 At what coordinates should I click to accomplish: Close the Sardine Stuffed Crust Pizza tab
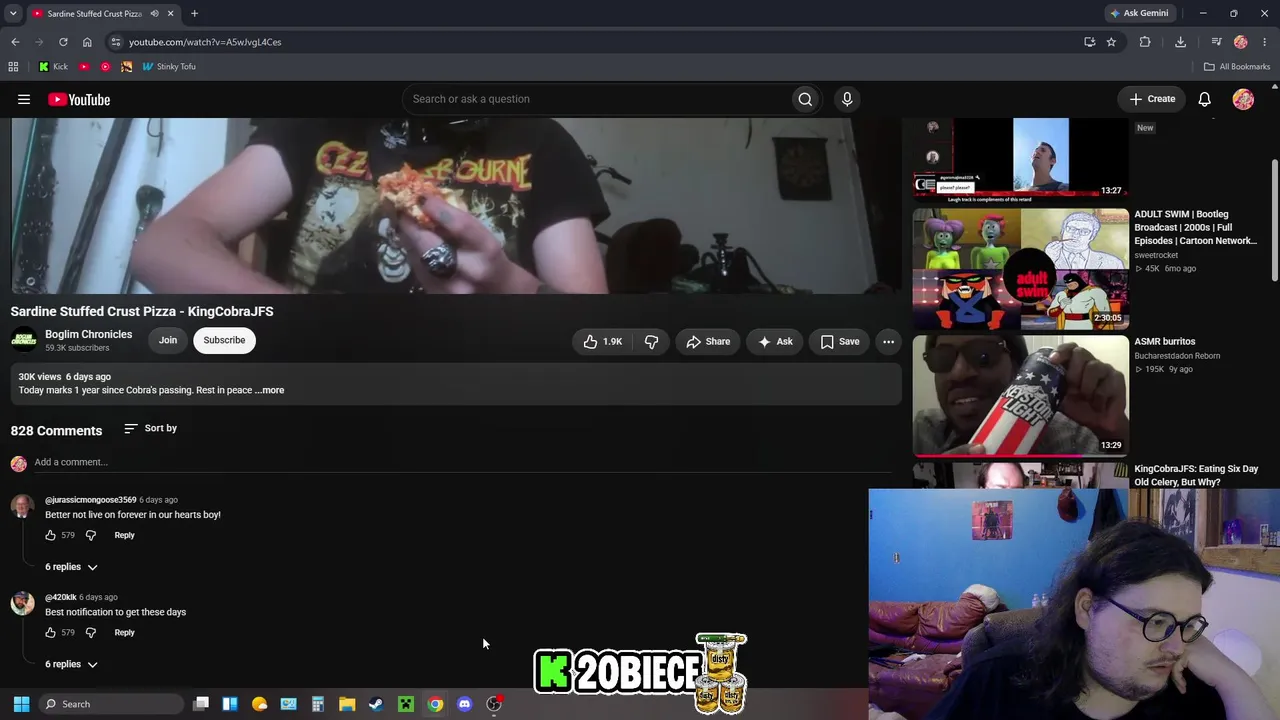170,14
